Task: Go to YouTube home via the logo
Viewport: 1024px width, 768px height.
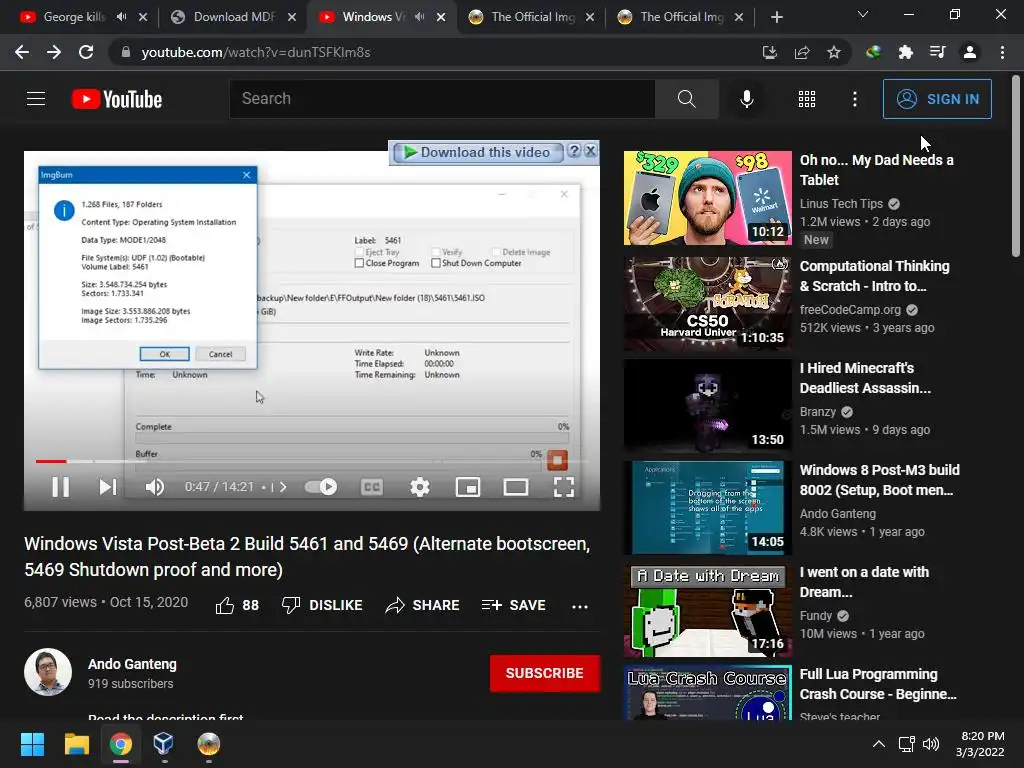Action: point(117,99)
